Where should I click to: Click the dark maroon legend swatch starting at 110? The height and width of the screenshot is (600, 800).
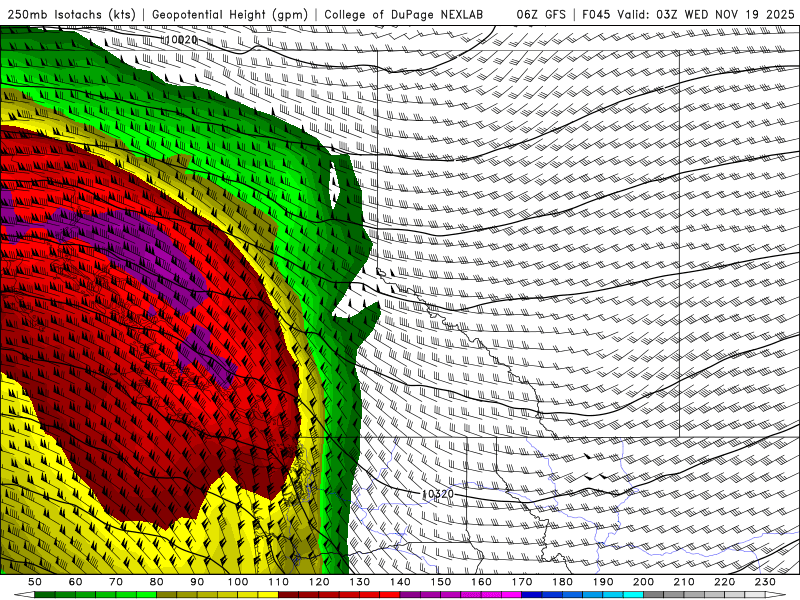coord(288,595)
